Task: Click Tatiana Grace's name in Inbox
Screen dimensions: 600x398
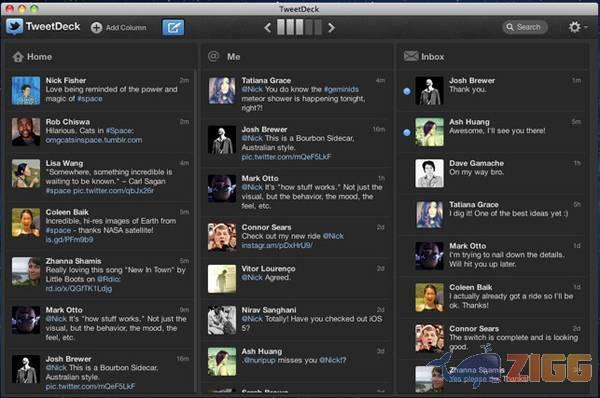Action: pyautogui.click(x=474, y=204)
